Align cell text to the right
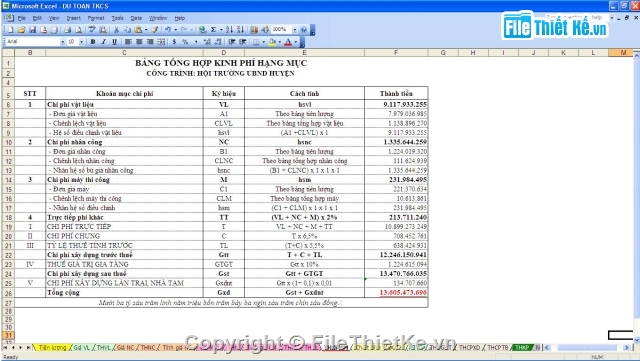 click(150, 42)
